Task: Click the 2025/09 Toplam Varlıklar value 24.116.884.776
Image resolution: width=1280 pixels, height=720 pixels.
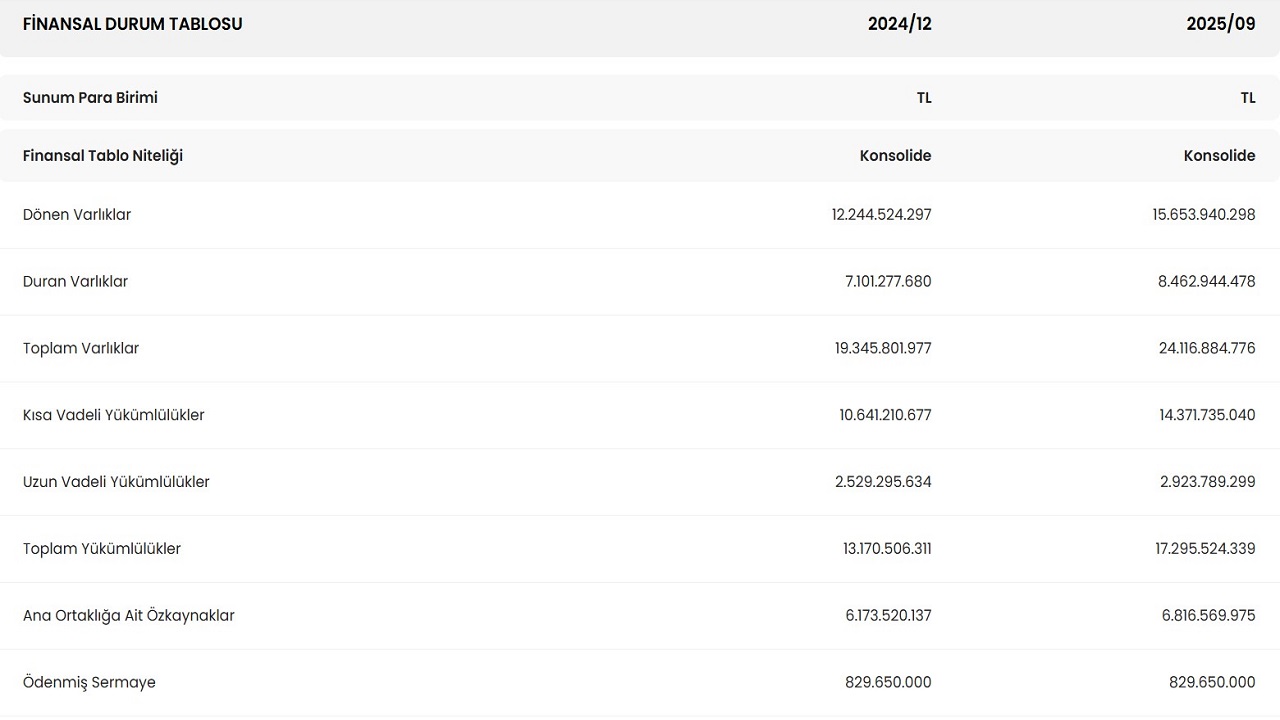Action: tap(1205, 349)
